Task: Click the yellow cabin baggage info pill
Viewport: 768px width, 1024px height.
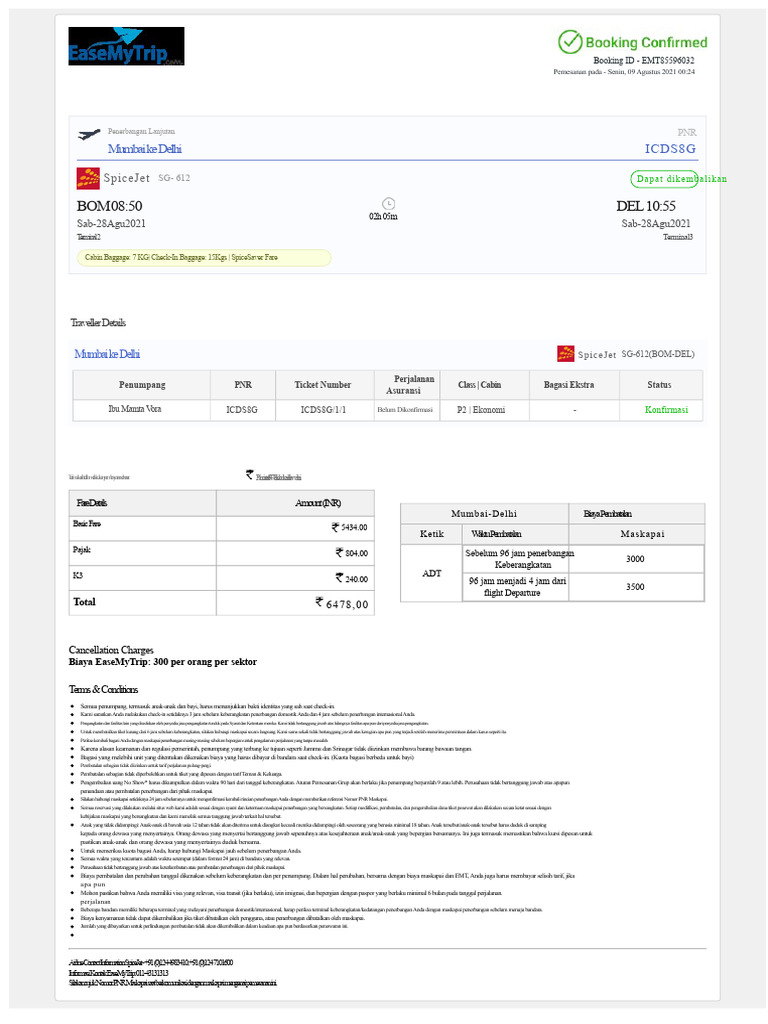Action: pyautogui.click(x=204, y=258)
